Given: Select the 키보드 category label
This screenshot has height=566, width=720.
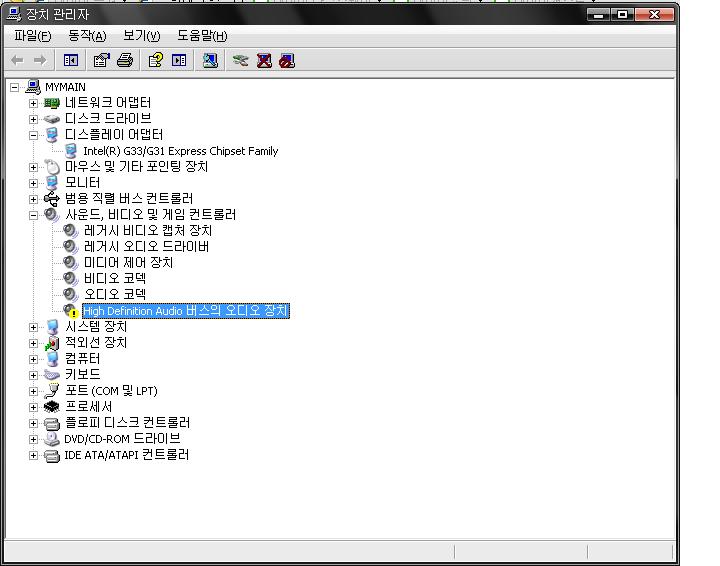Looking at the screenshot, I should (83, 375).
